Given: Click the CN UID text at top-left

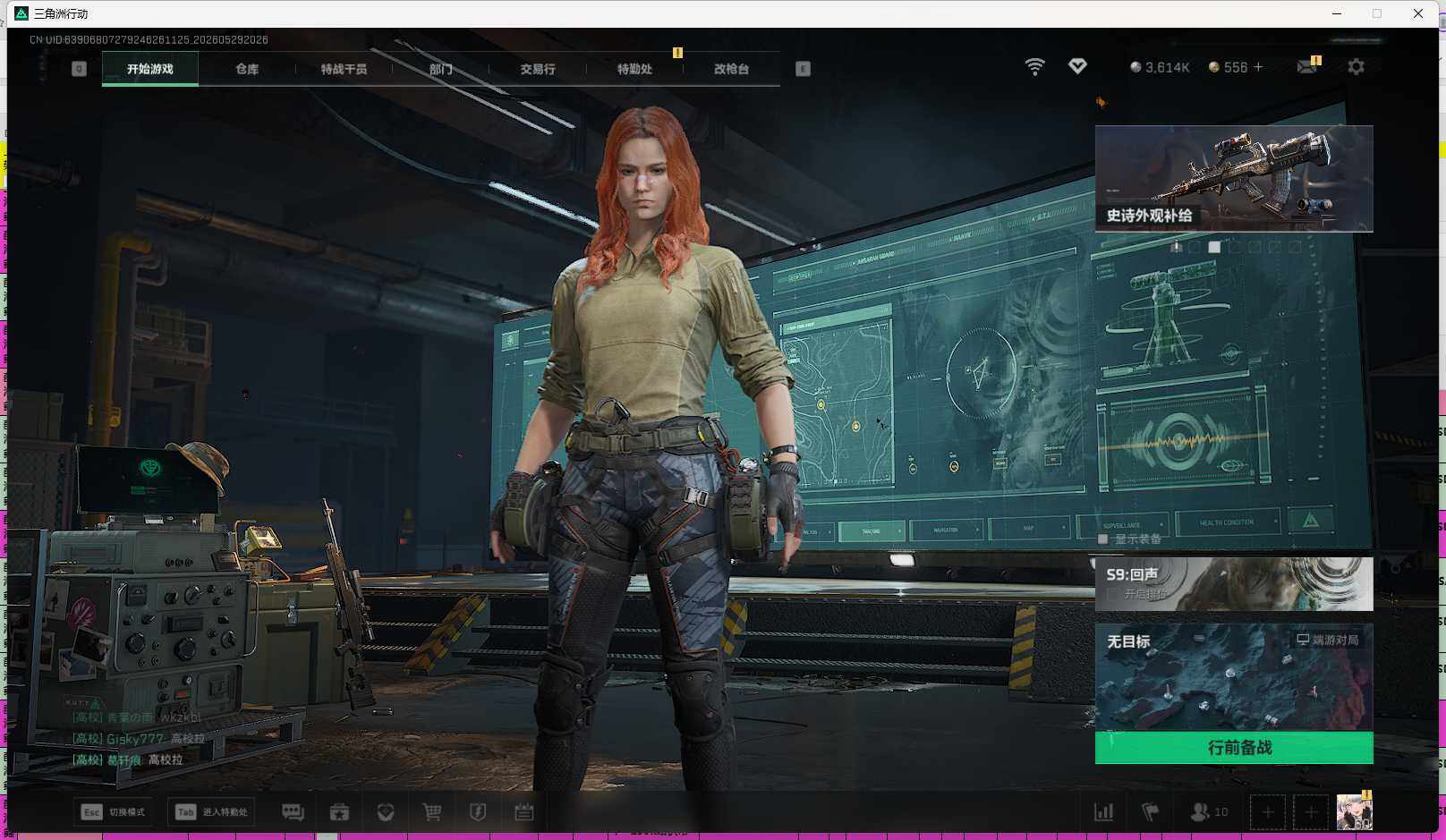Looking at the screenshot, I should [149, 39].
